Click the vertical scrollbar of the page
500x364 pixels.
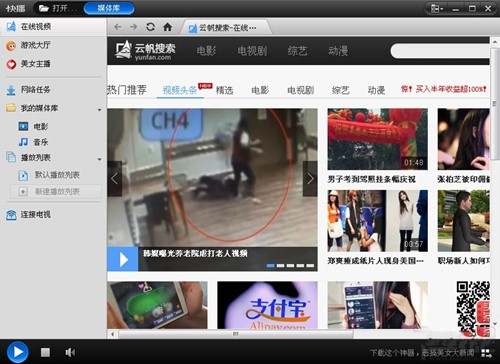click(494, 103)
